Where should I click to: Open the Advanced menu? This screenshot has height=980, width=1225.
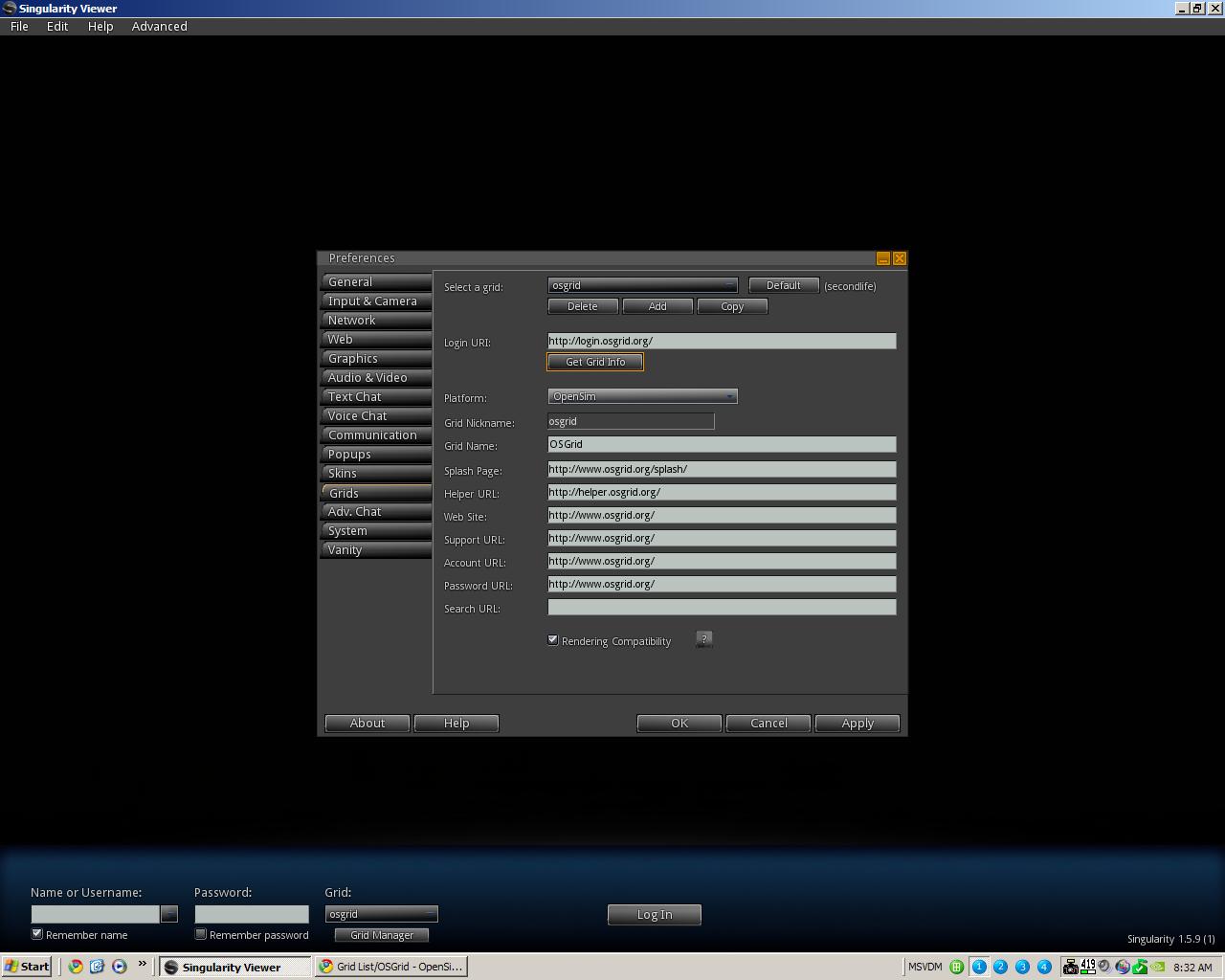point(159,26)
